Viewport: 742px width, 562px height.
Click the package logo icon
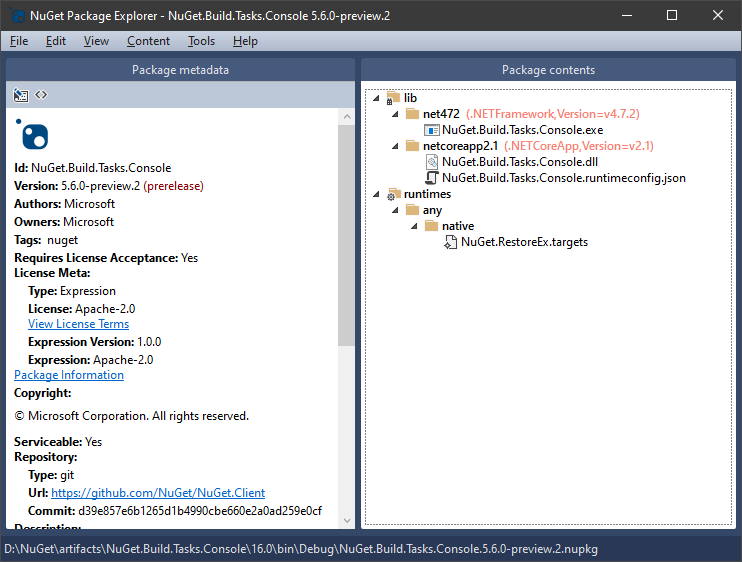pyautogui.click(x=32, y=135)
